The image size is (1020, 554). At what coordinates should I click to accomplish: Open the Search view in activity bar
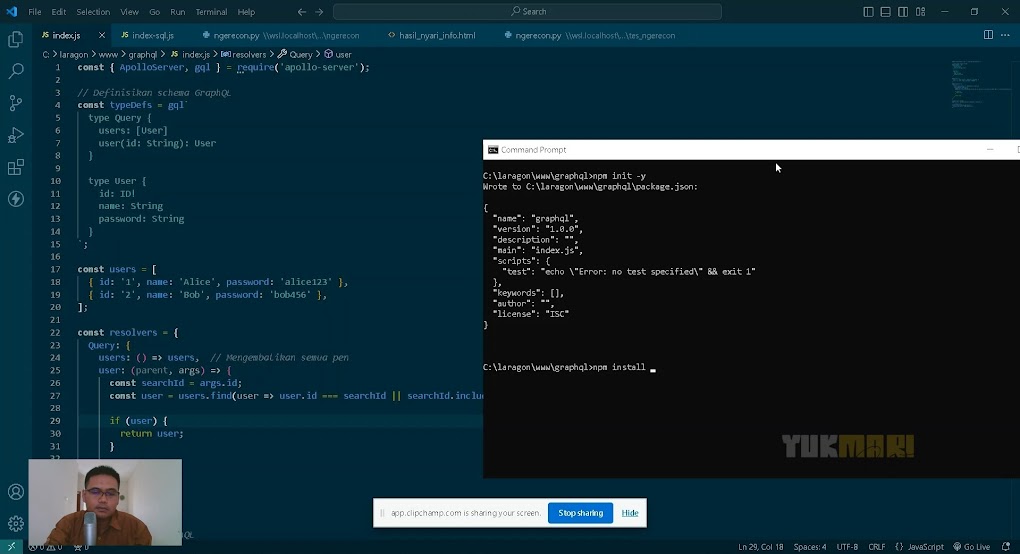point(16,71)
